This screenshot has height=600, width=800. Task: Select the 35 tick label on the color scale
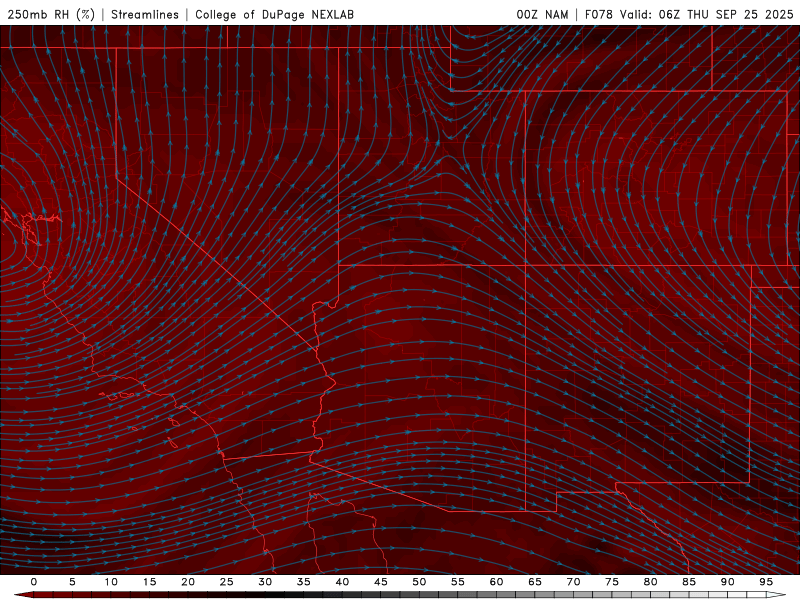point(304,582)
